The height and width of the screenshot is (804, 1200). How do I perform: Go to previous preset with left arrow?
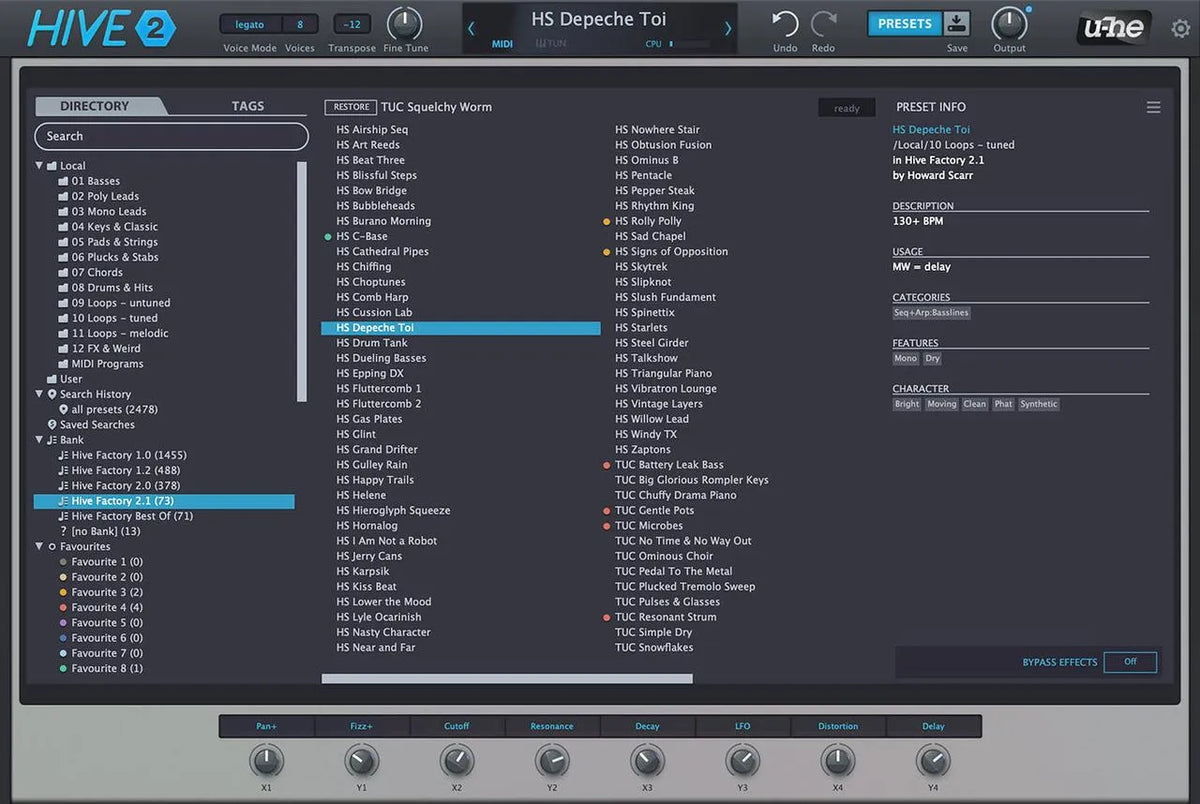tap(471, 28)
